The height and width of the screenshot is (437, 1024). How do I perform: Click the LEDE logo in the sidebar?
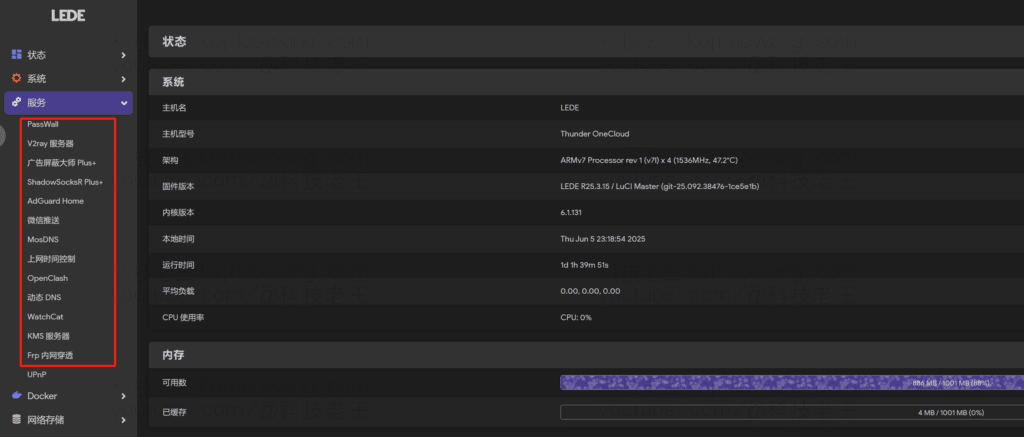tap(68, 15)
